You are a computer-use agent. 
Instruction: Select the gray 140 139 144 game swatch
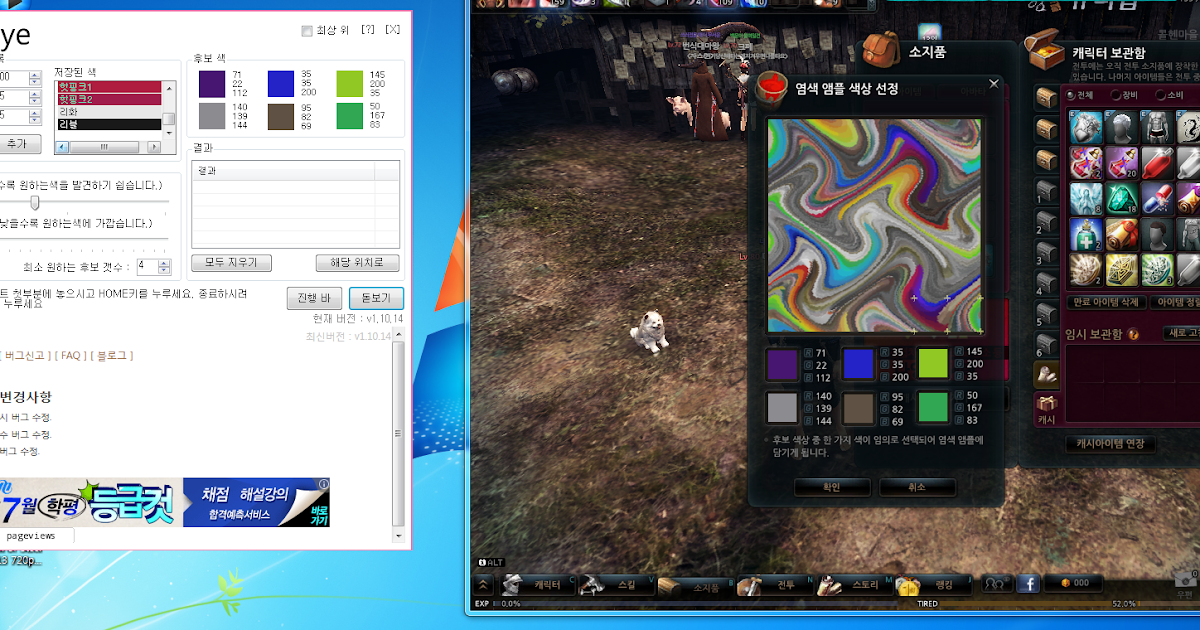point(782,408)
